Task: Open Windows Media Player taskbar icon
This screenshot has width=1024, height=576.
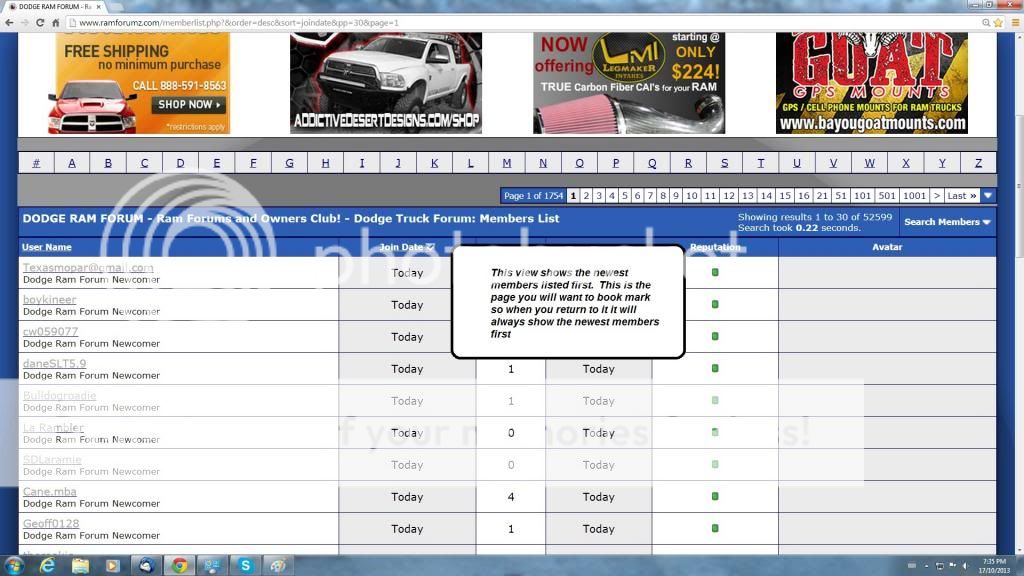Action: (x=112, y=566)
